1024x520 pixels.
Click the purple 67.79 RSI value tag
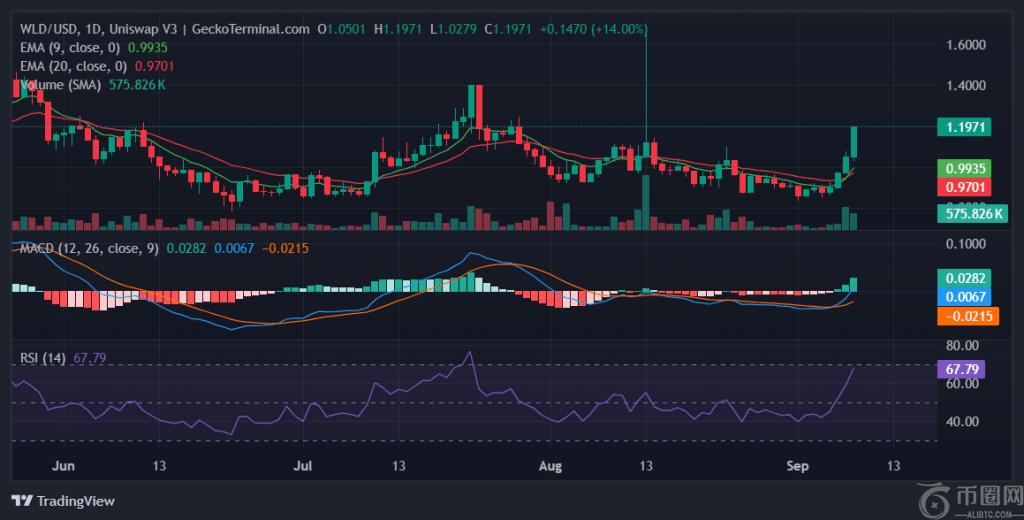point(960,369)
